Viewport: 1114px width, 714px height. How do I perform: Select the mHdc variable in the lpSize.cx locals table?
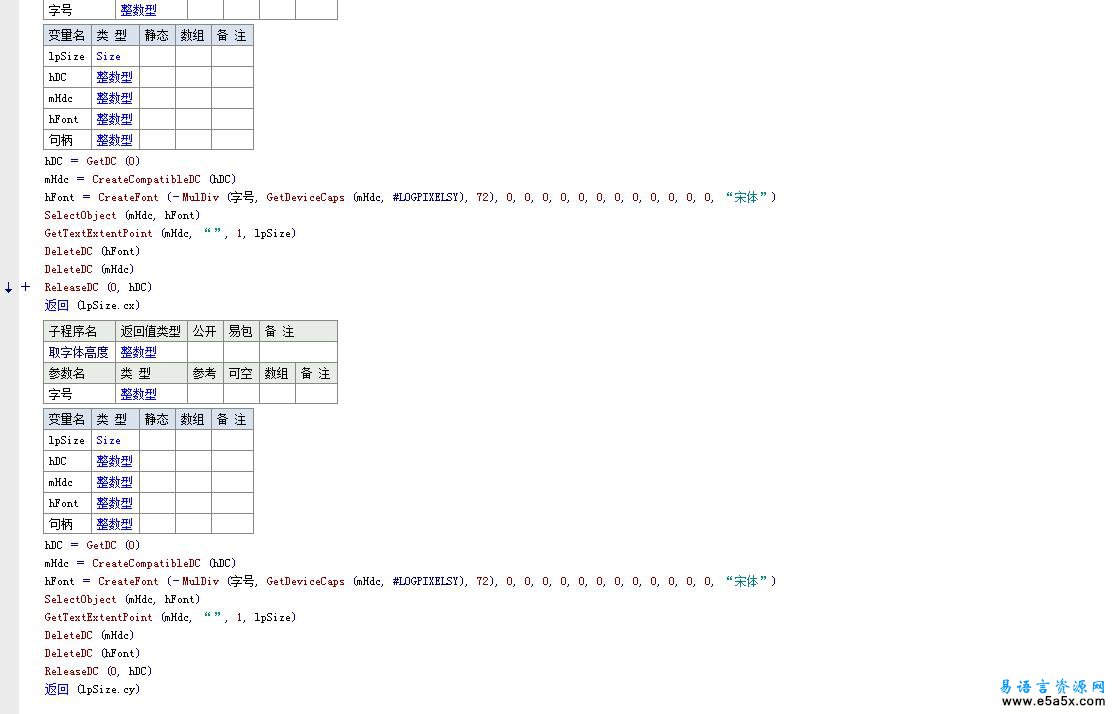pyautogui.click(x=67, y=98)
